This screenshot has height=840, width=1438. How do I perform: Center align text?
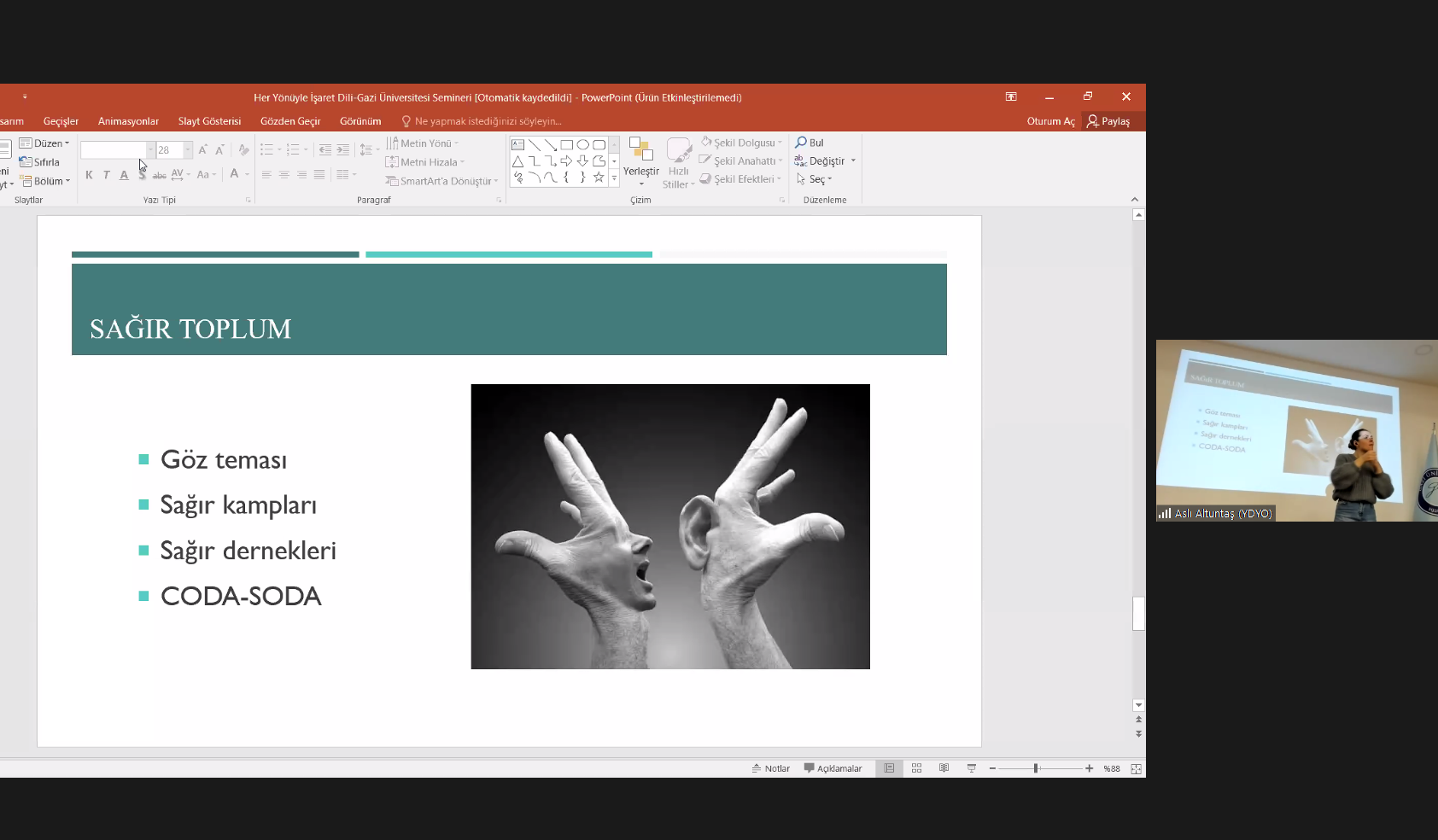pyautogui.click(x=284, y=174)
